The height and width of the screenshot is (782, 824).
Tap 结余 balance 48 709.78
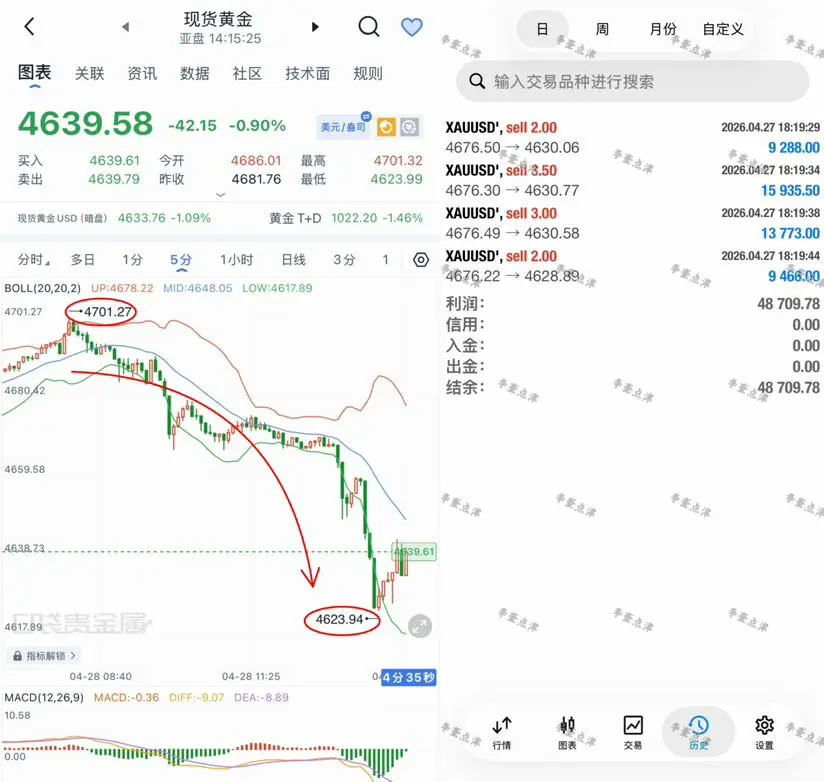[x=788, y=388]
